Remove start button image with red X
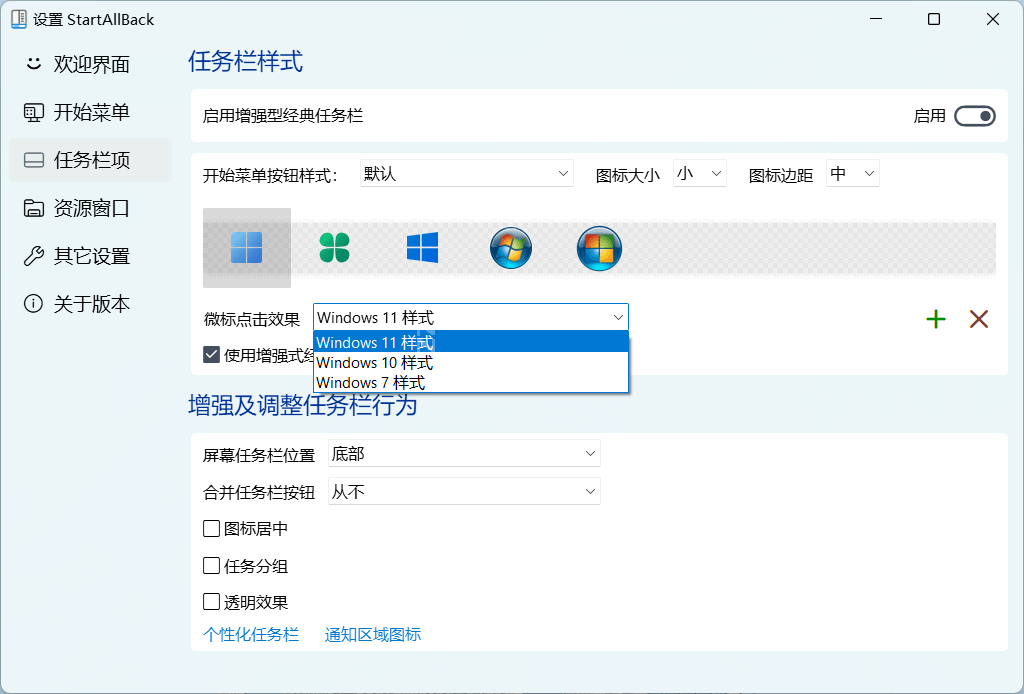The height and width of the screenshot is (694, 1024). (979, 319)
